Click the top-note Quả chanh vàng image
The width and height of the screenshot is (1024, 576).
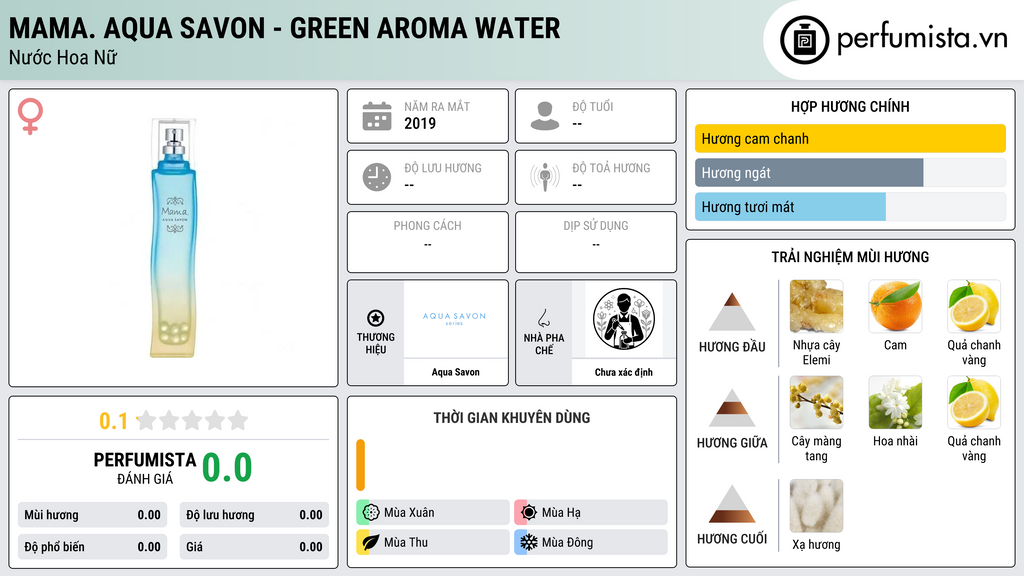(974, 306)
